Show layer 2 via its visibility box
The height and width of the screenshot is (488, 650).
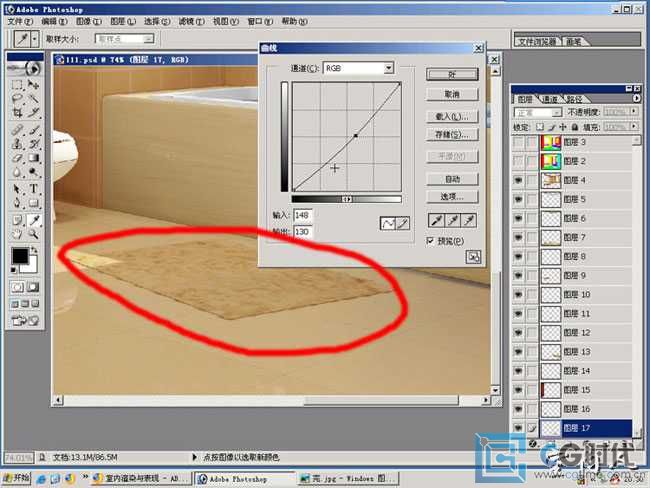click(518, 161)
